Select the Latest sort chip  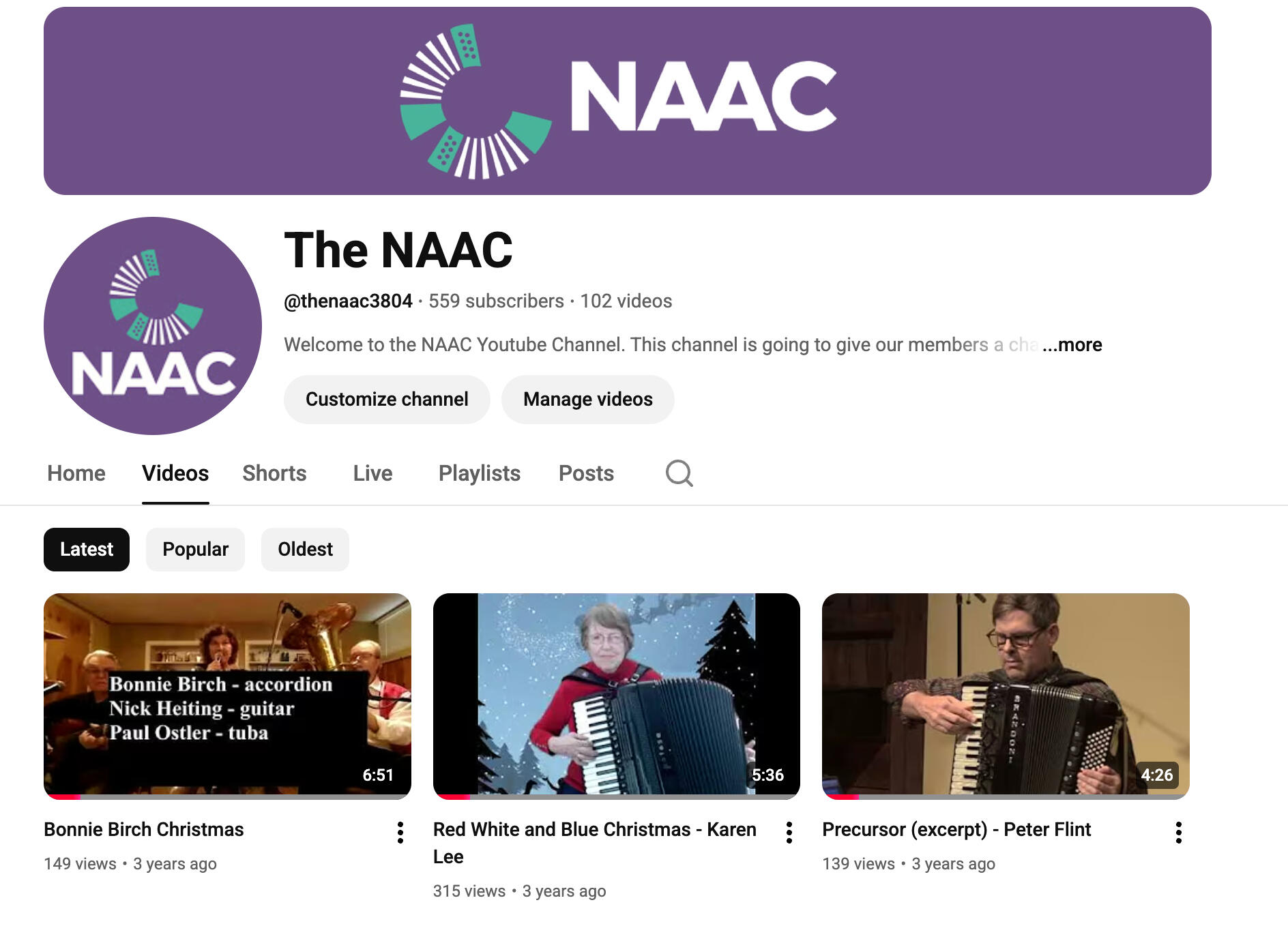click(87, 550)
